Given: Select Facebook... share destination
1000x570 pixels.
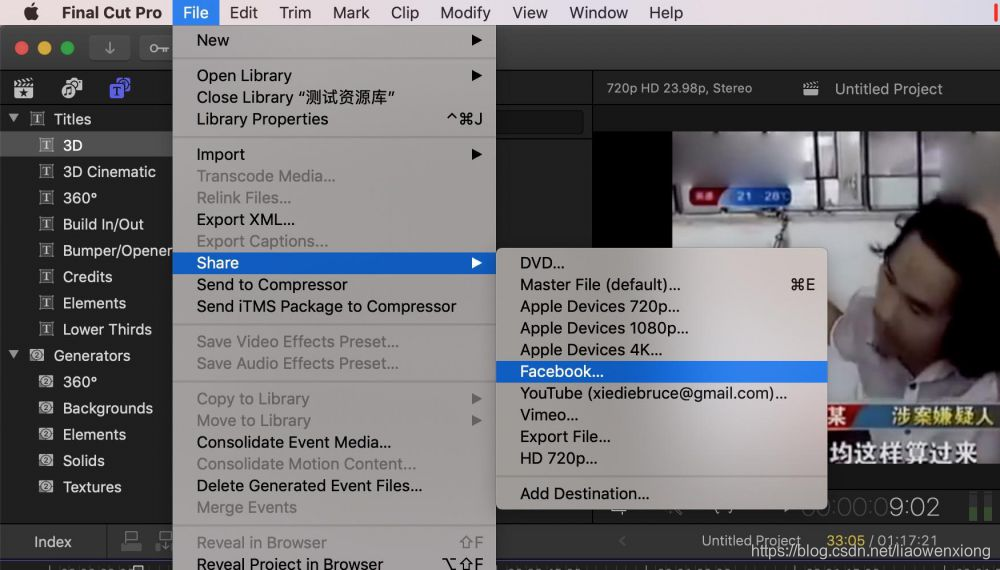Looking at the screenshot, I should pyautogui.click(x=661, y=371).
